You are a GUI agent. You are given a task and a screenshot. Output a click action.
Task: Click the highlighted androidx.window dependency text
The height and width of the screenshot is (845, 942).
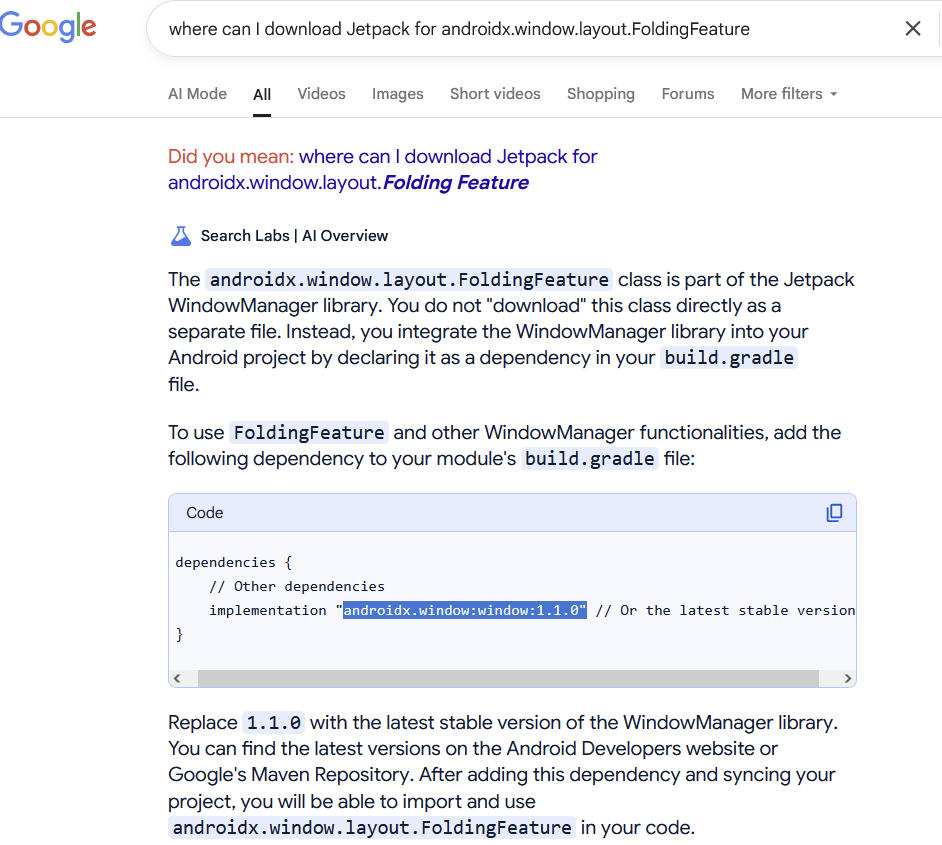pyautogui.click(x=464, y=610)
